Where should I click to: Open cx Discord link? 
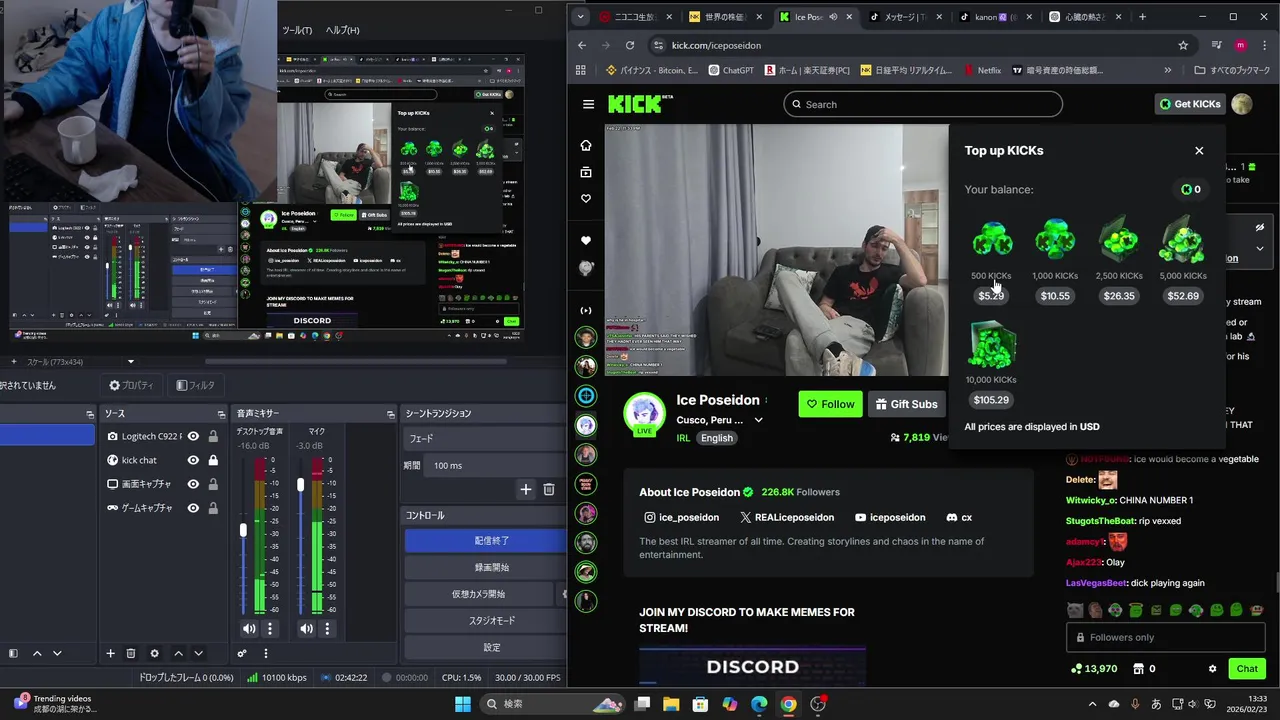click(x=959, y=518)
